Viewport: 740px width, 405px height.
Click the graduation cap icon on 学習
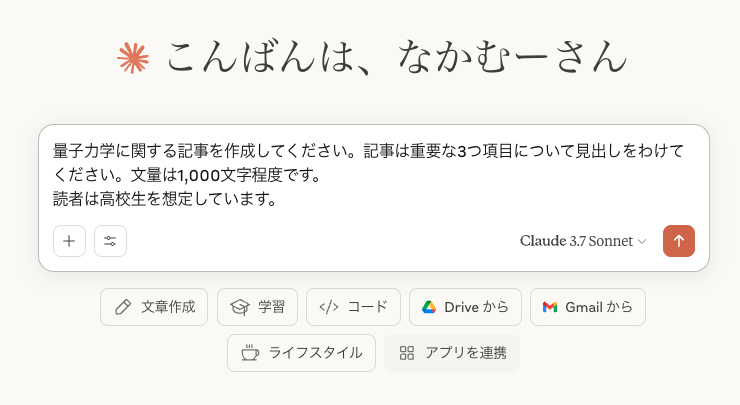tap(240, 307)
